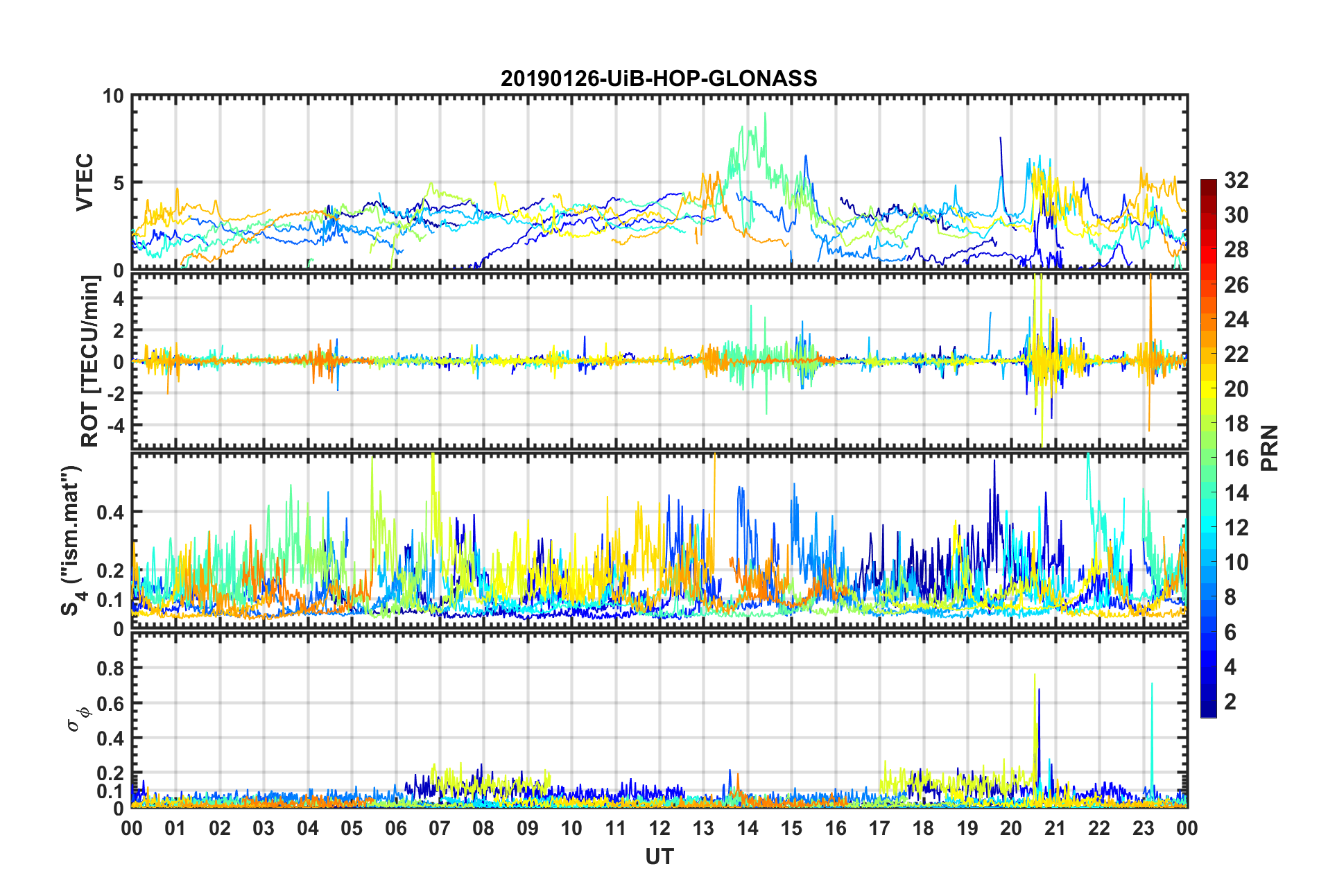Image resolution: width=1319 pixels, height=896 pixels.
Task: Click colorbar tick label 28
Action: 1236,250
